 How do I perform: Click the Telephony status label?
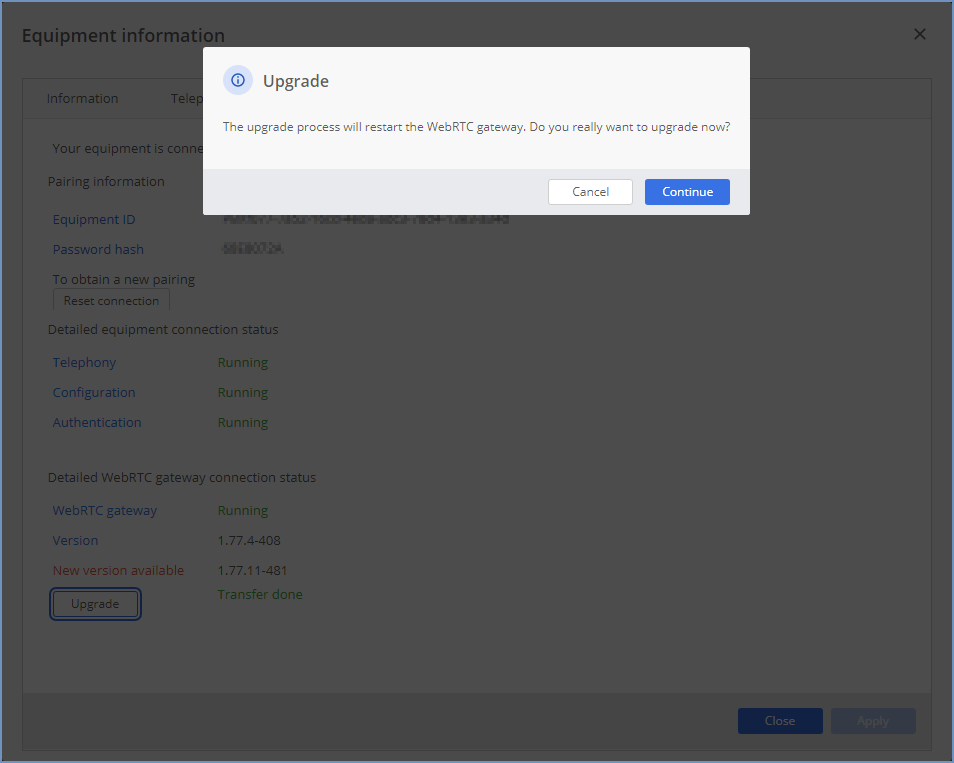click(84, 362)
